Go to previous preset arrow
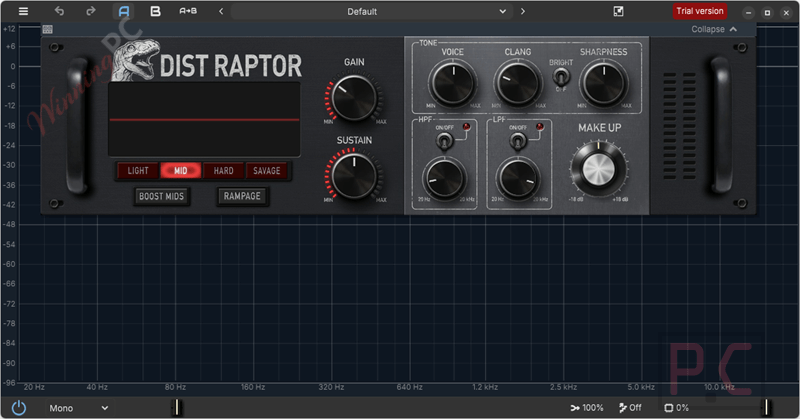Image resolution: width=800 pixels, height=419 pixels. (221, 11)
